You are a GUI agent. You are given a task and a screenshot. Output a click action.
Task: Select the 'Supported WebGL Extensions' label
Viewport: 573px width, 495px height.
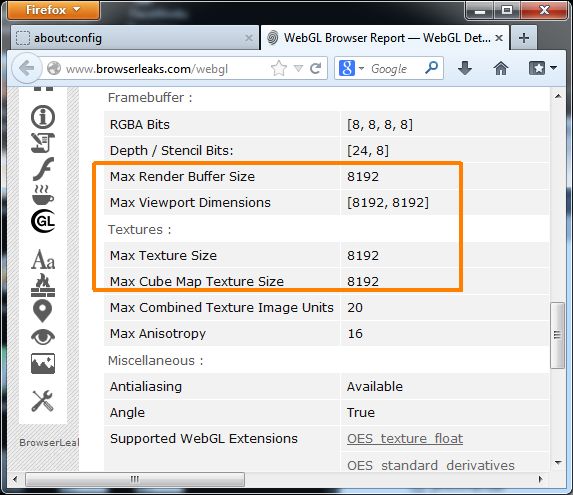point(204,438)
